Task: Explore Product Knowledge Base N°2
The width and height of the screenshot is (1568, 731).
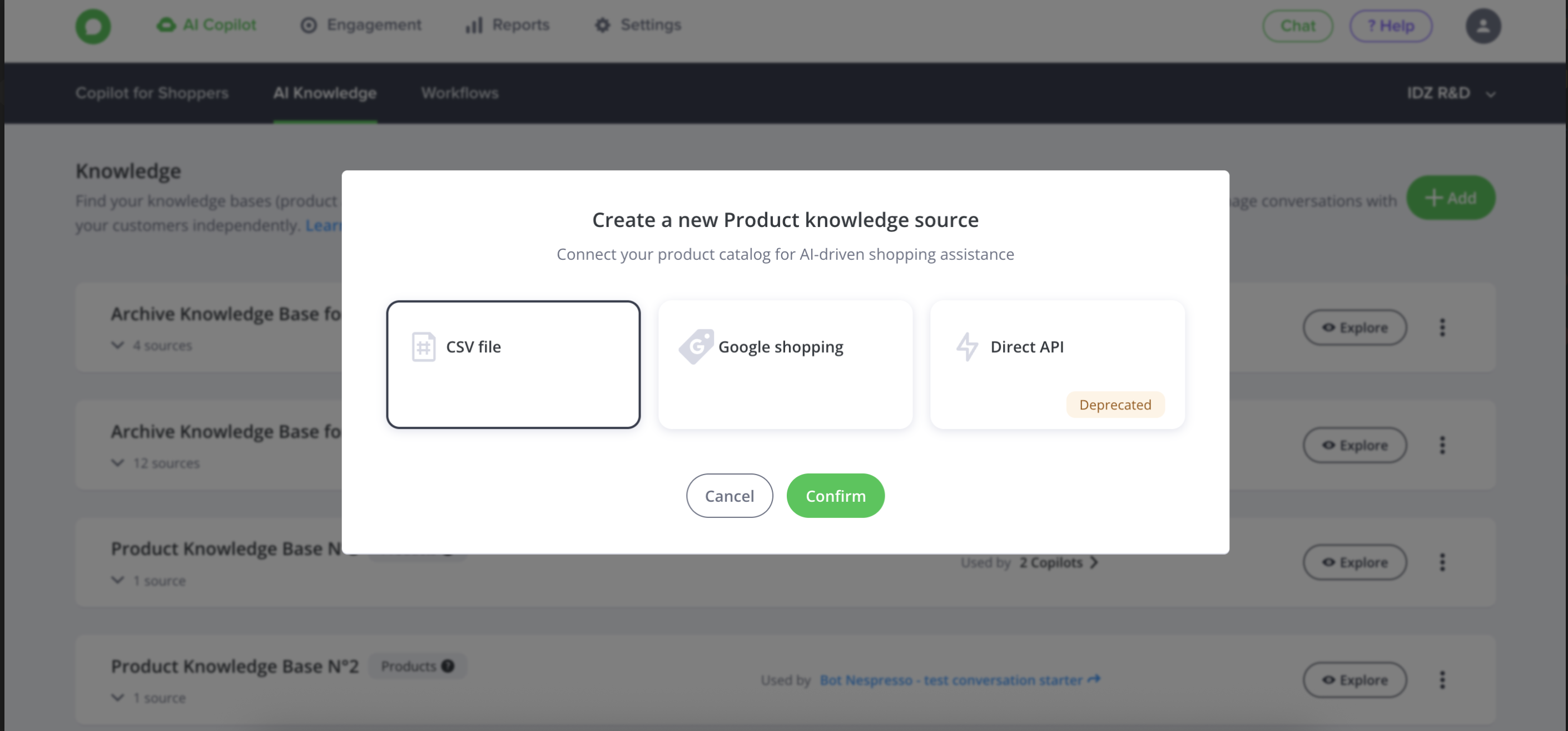Action: [x=1354, y=680]
